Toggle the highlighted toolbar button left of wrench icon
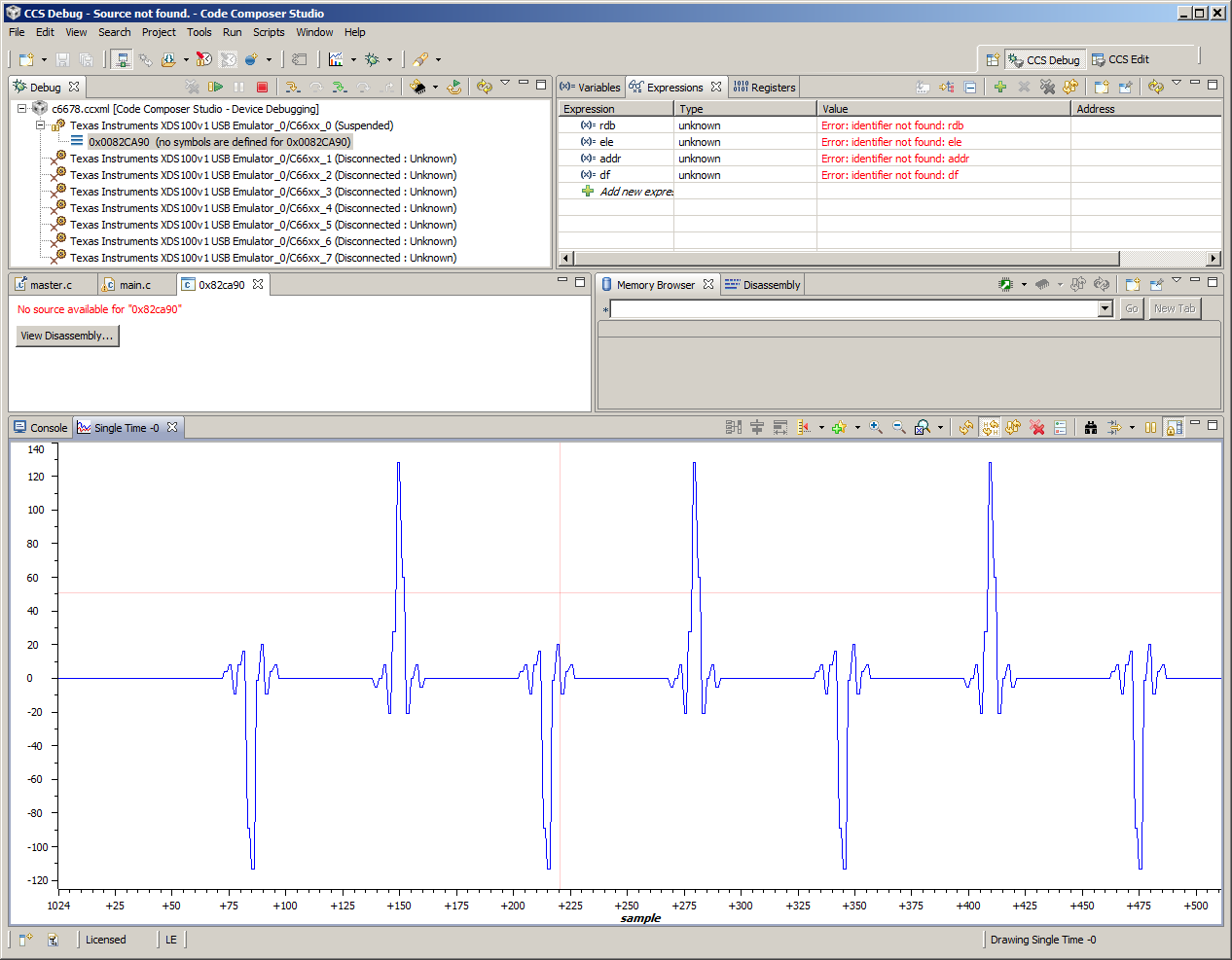Image resolution: width=1232 pixels, height=960 pixels. click(x=122, y=59)
